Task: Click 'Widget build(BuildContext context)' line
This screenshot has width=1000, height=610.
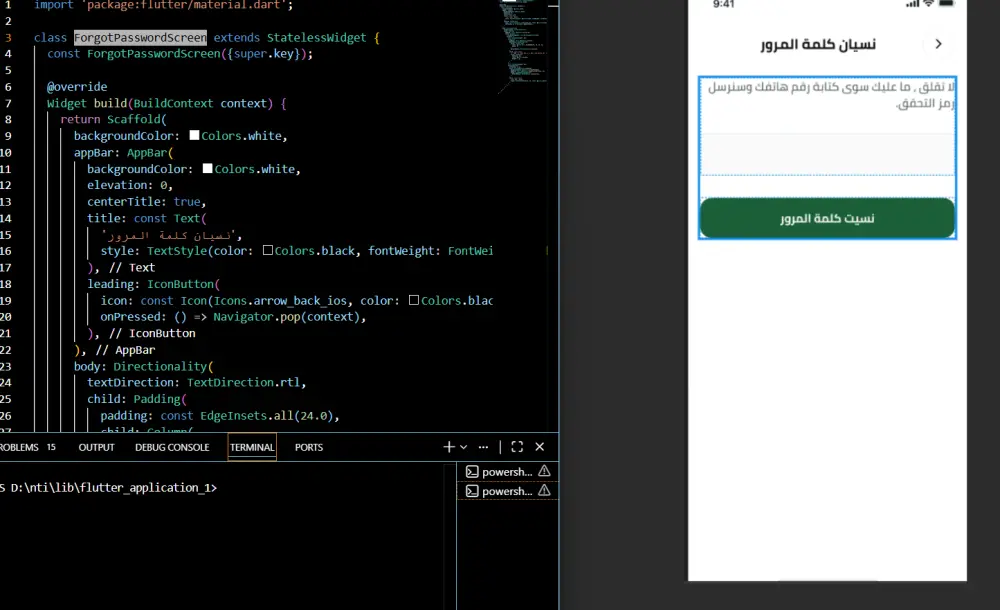Action: (166, 103)
